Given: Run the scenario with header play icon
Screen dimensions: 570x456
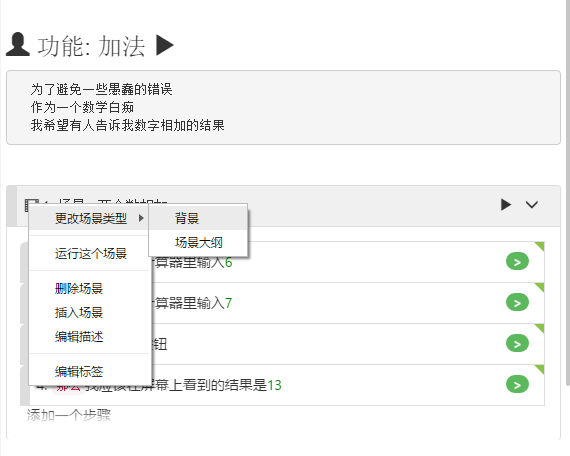Looking at the screenshot, I should (506, 204).
